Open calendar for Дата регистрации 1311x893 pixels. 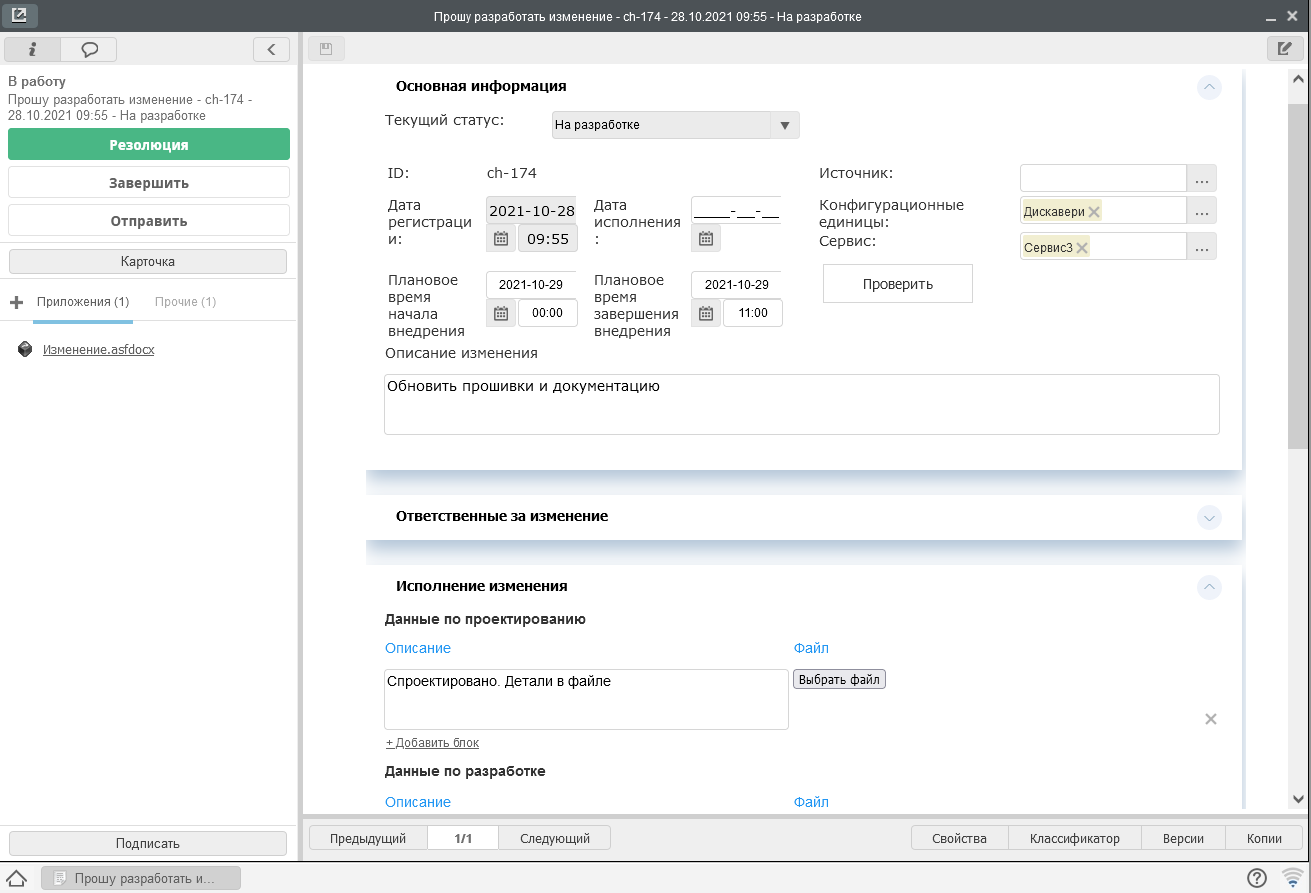501,238
